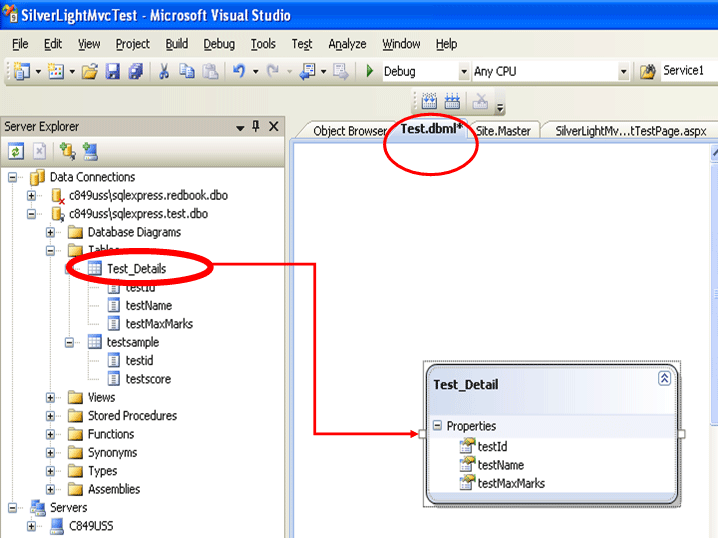Undo the last action
The width and height of the screenshot is (718, 538).
[x=239, y=71]
